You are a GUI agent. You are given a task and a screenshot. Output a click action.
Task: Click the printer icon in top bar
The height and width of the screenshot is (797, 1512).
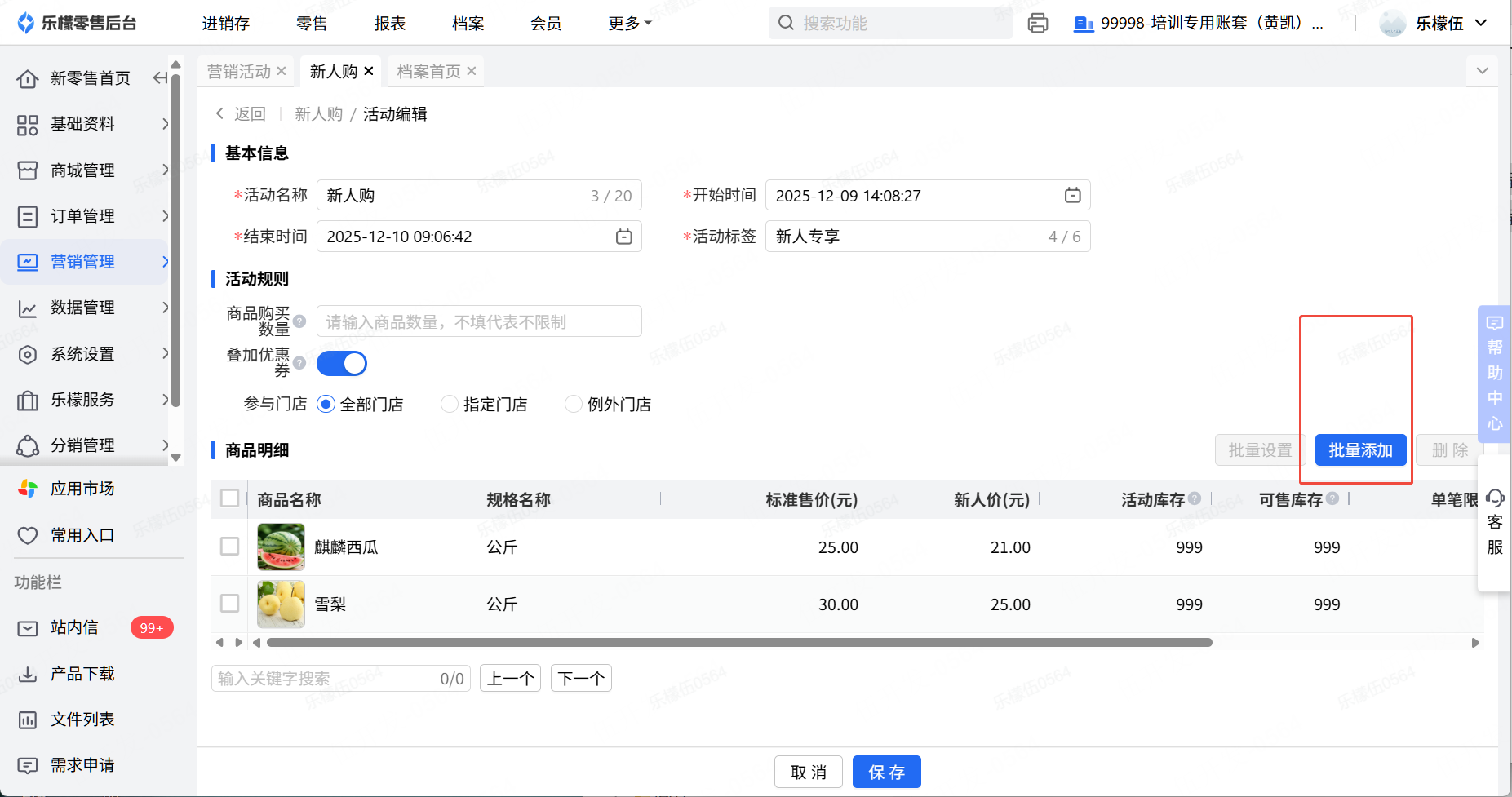click(1037, 23)
